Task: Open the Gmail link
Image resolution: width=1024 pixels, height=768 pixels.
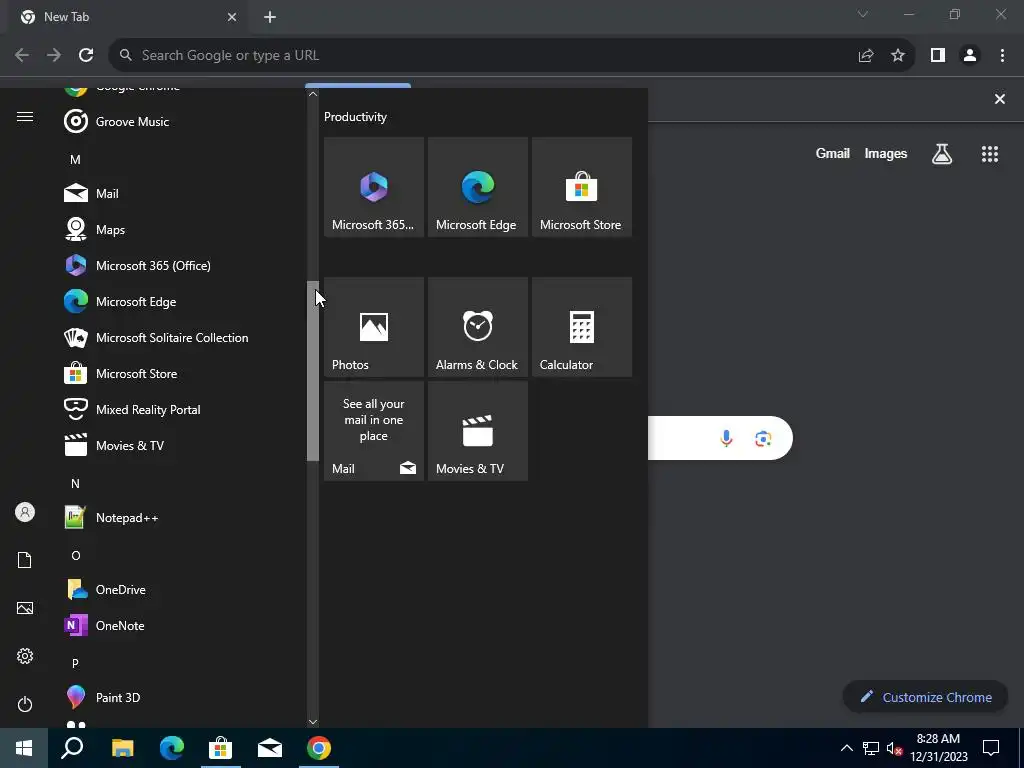Action: point(833,153)
